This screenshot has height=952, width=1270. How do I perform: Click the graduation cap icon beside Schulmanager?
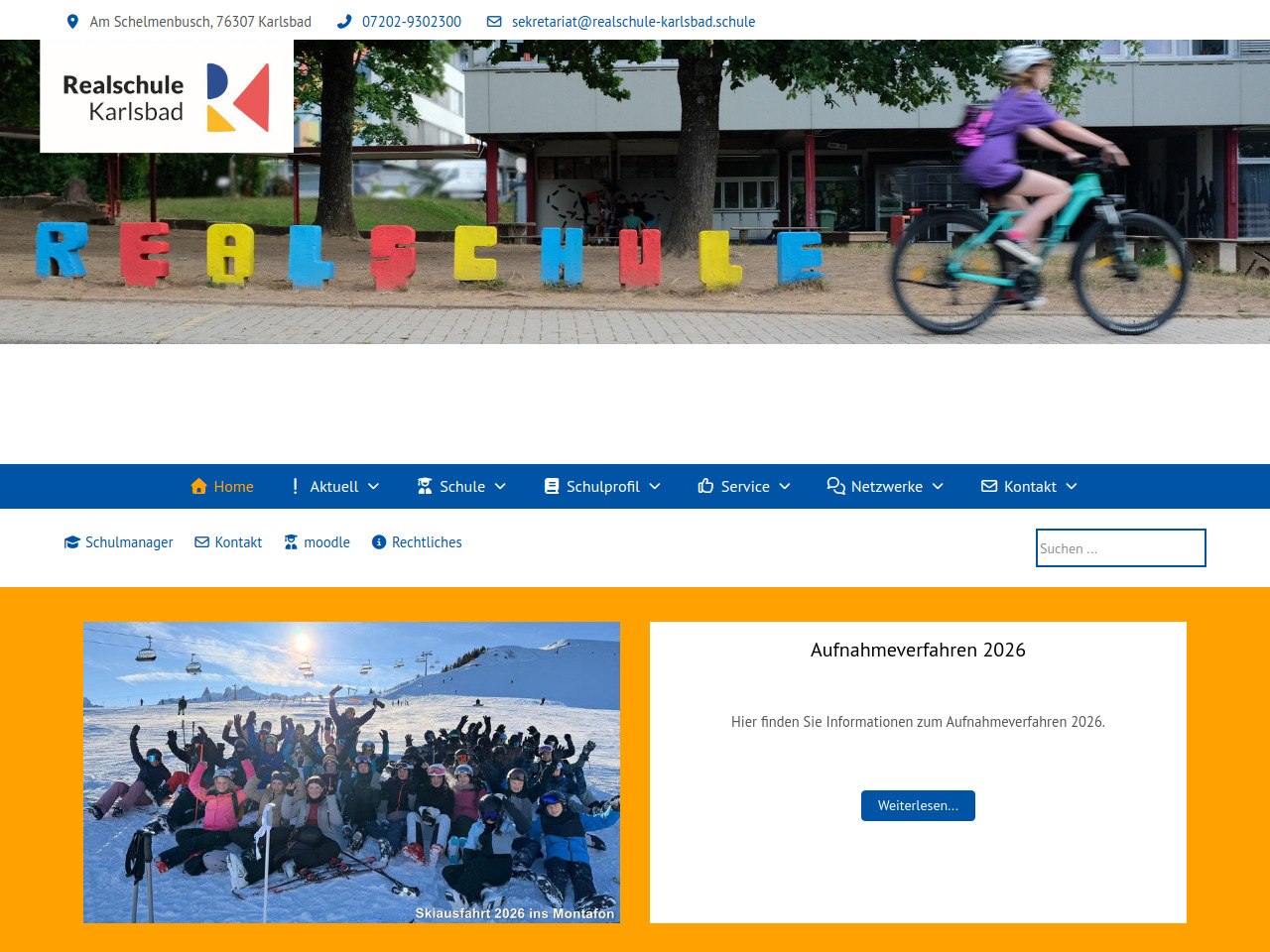71,542
